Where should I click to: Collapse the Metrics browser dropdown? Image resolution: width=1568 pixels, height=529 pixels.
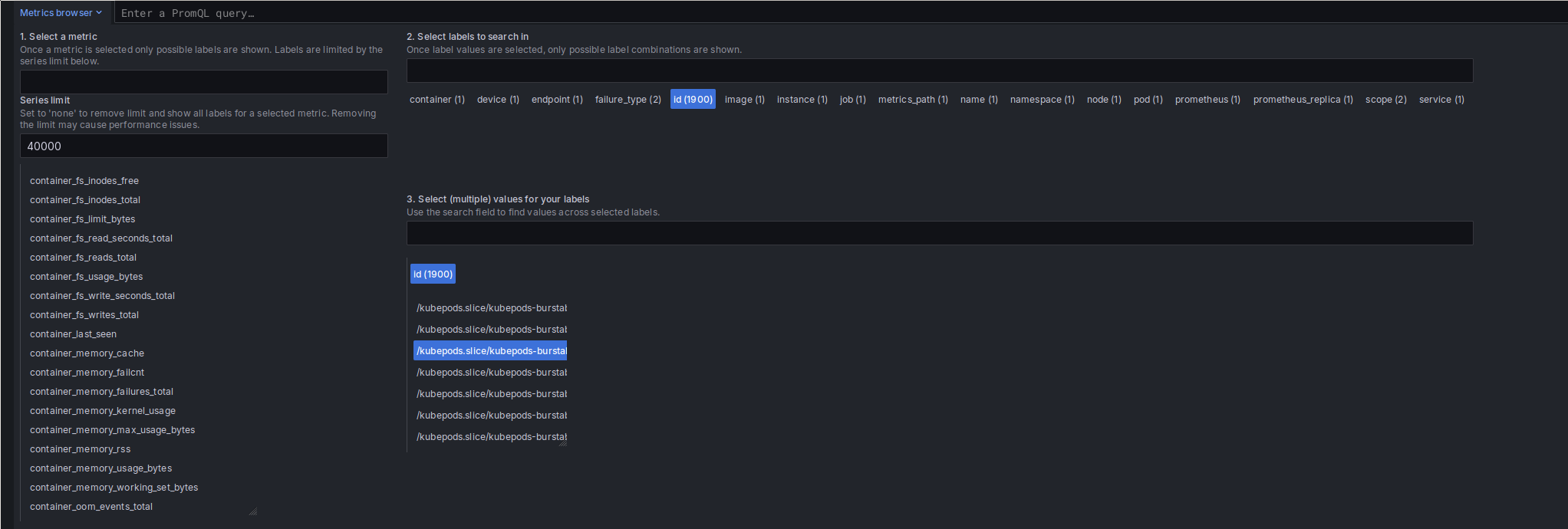click(61, 12)
